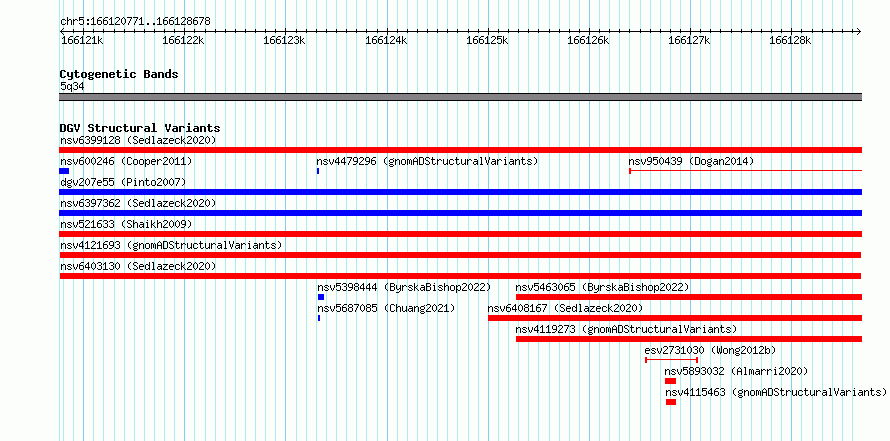Viewport: 890px width, 441px height.
Task: Click the esv2731030 bracketed red line
Action: pyautogui.click(x=672, y=360)
